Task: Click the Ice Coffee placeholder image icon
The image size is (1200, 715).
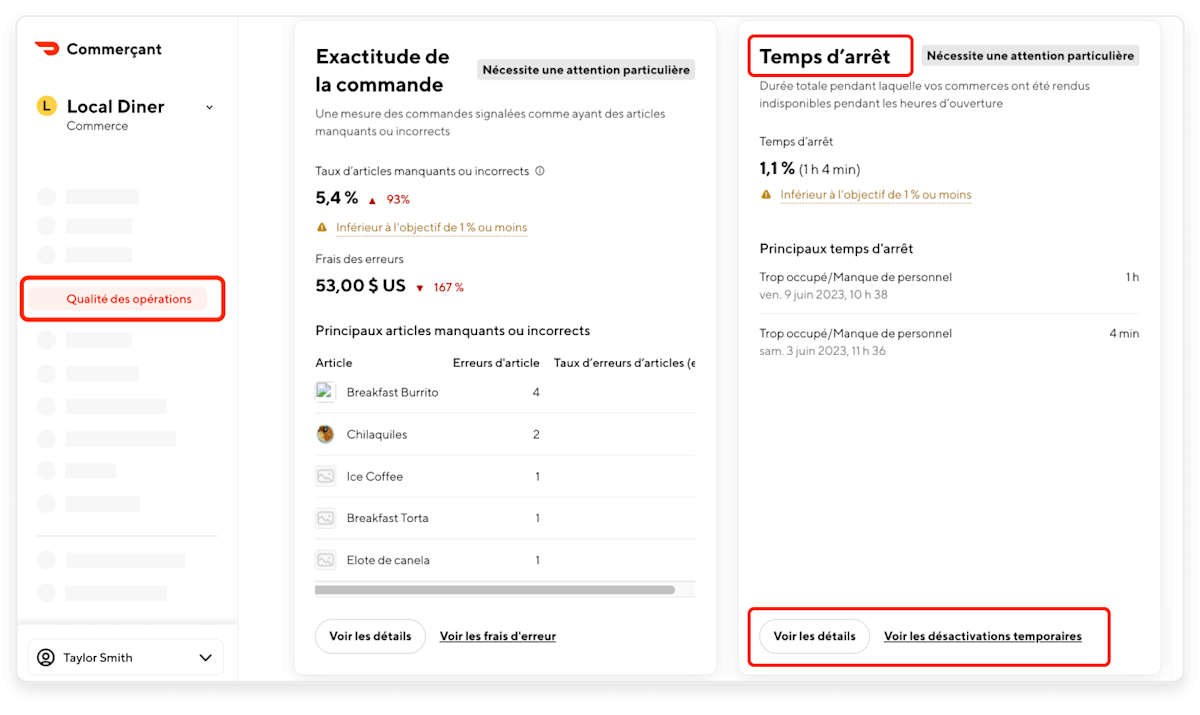Action: 325,476
